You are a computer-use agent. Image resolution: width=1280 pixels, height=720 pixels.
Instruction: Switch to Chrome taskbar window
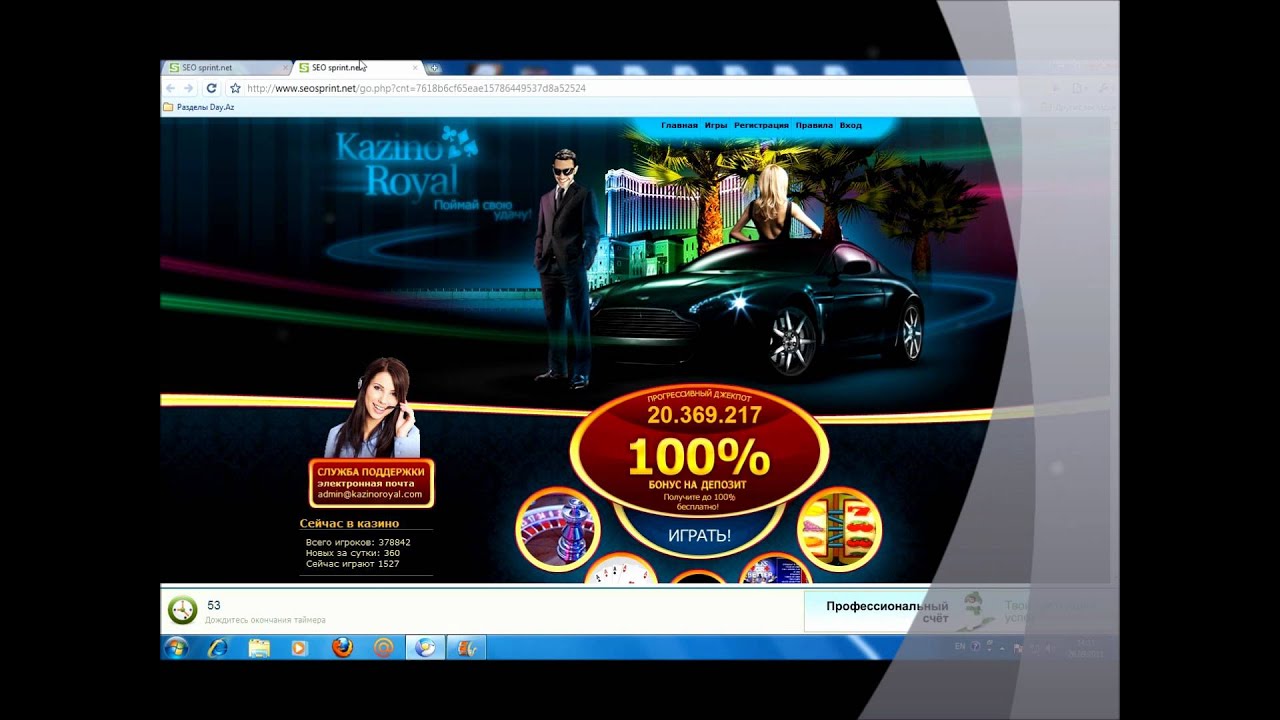coord(425,648)
